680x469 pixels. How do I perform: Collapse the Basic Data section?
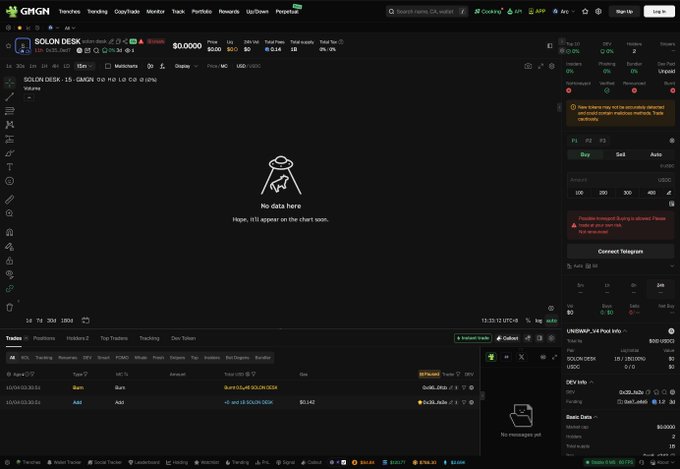point(596,417)
